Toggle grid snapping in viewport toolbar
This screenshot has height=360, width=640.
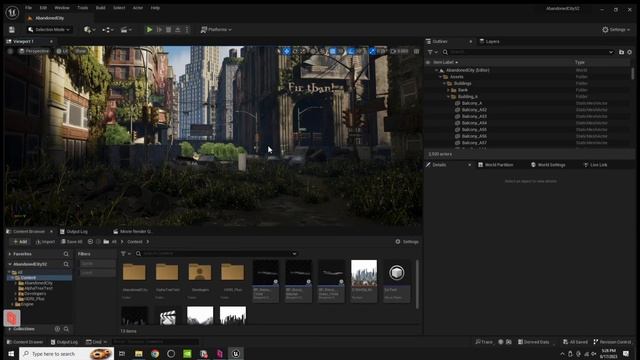[x=333, y=51]
